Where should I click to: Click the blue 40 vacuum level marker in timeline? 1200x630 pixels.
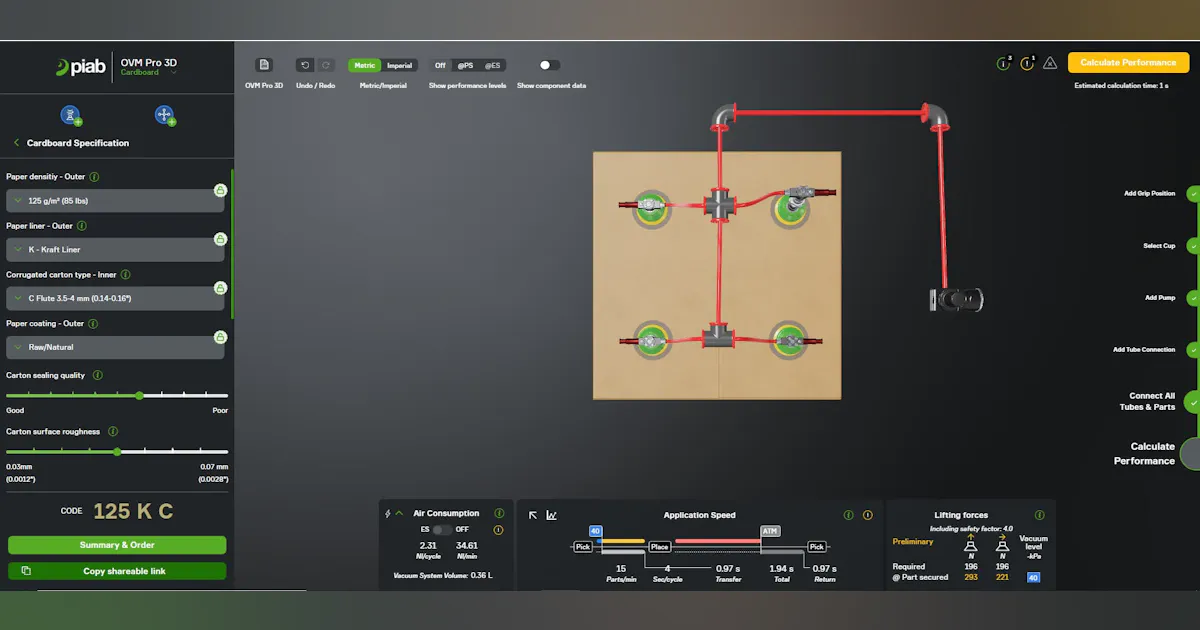coord(595,531)
